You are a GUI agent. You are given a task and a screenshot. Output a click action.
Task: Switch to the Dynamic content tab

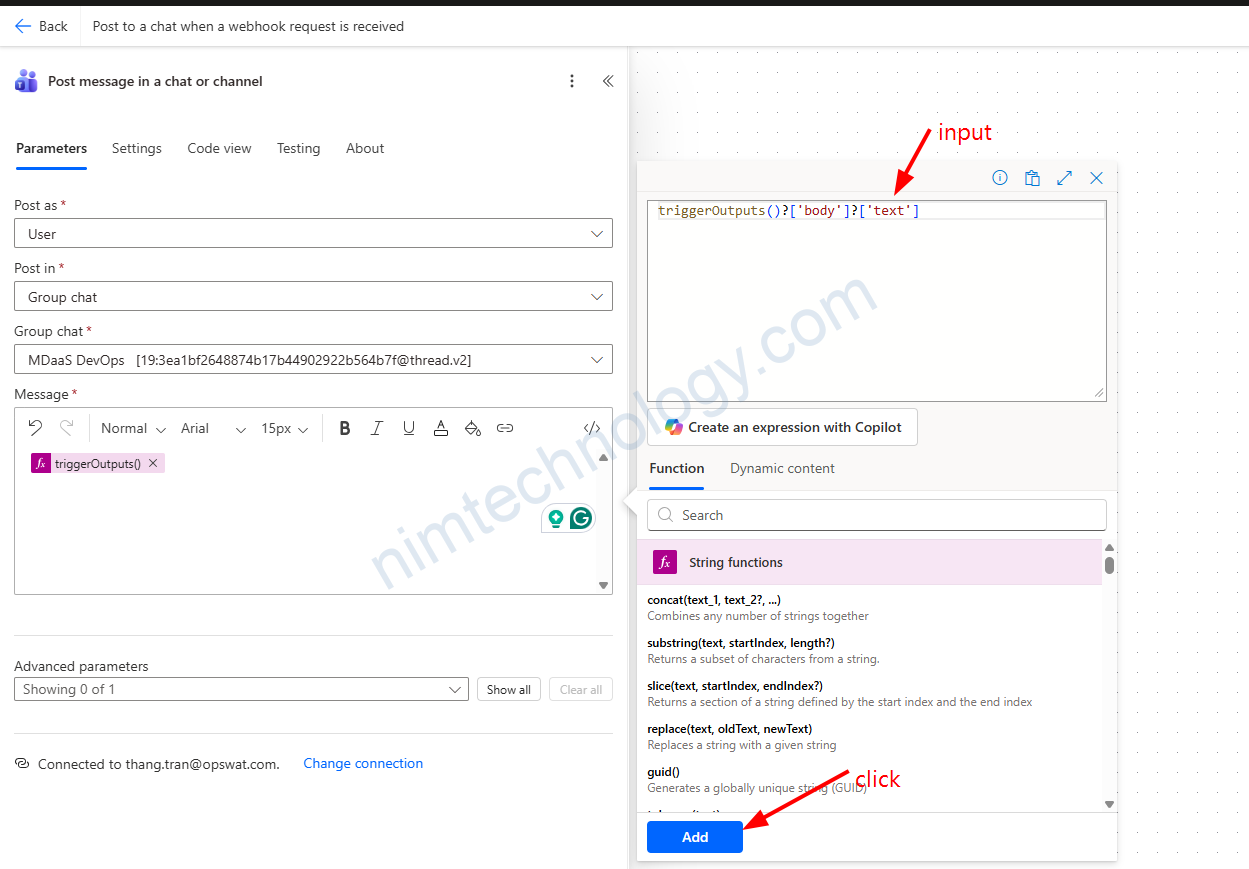coord(782,468)
